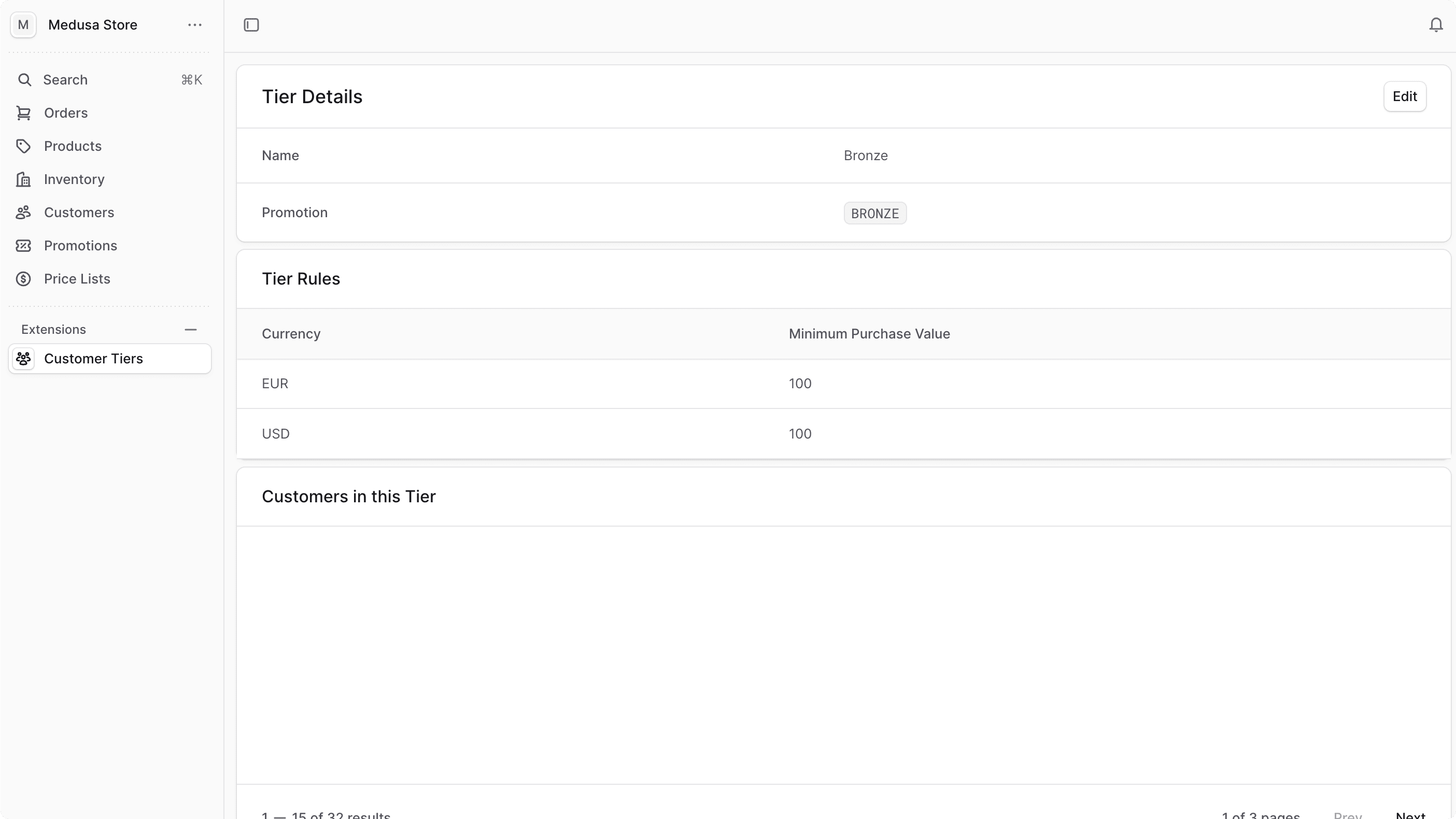Screen dimensions: 1456x819
Task: Click the USD currency row
Action: point(275,433)
